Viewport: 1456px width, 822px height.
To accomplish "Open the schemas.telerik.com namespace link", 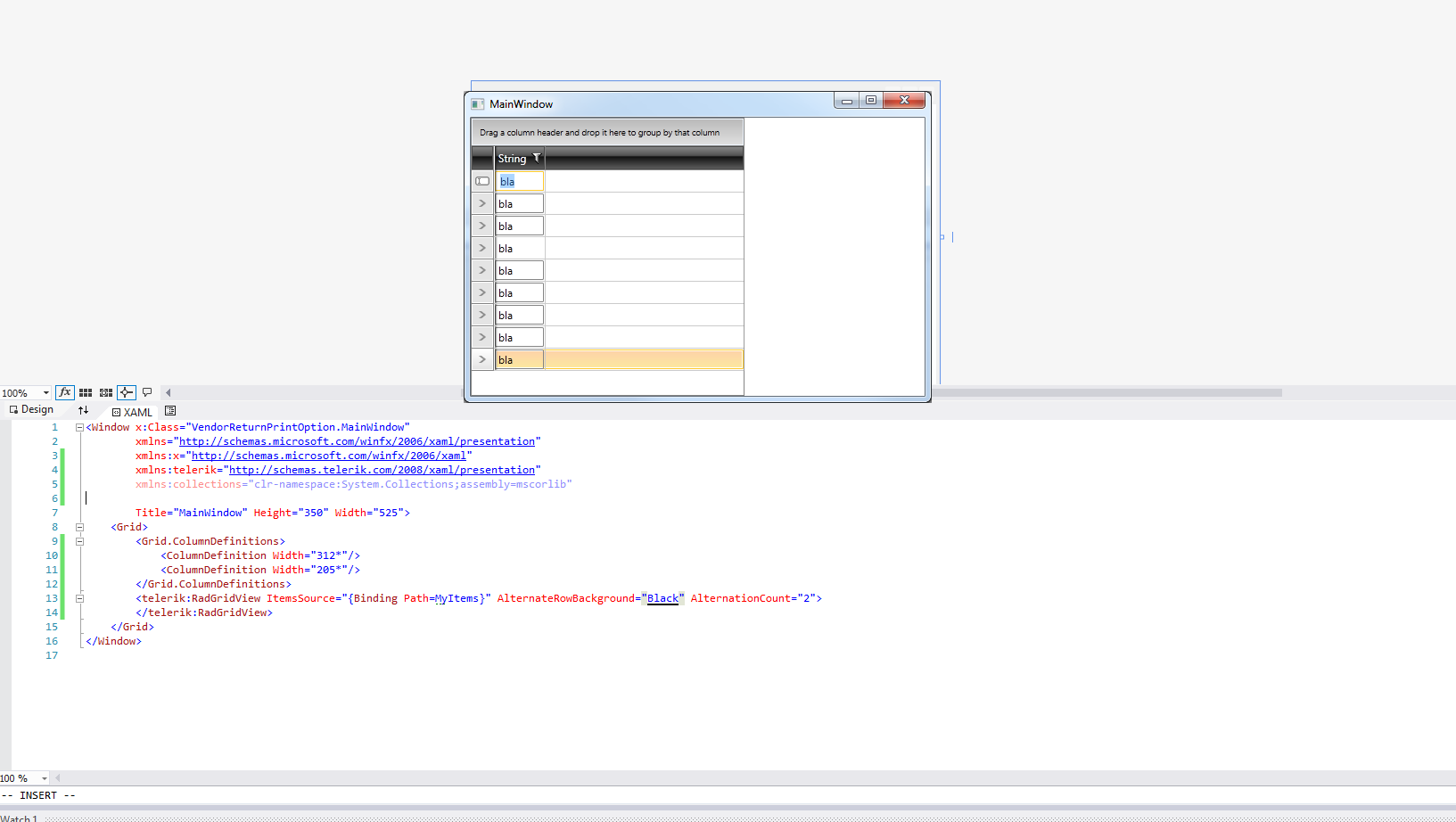I will (x=382, y=470).
